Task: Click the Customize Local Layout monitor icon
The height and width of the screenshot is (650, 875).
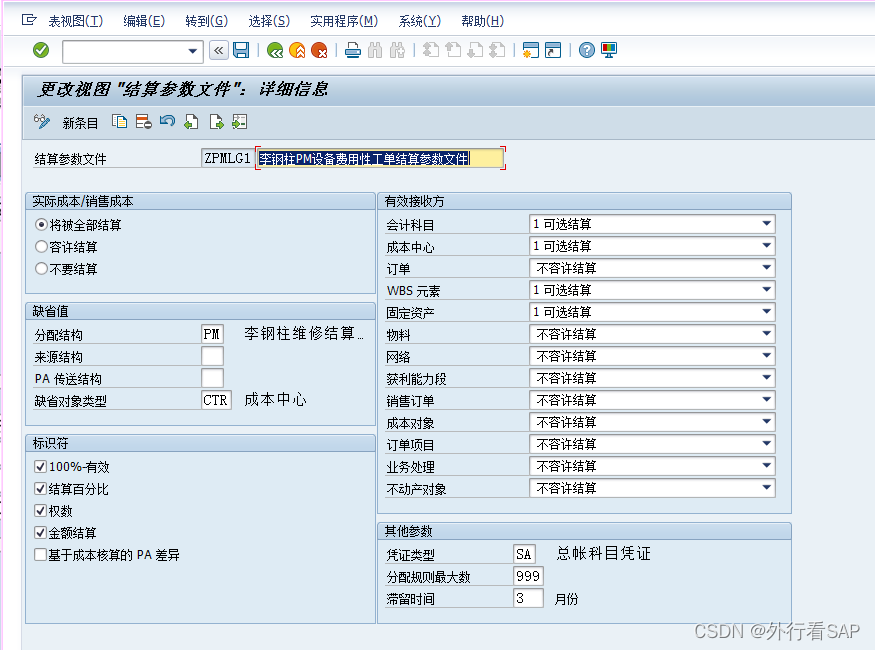Action: coord(609,50)
